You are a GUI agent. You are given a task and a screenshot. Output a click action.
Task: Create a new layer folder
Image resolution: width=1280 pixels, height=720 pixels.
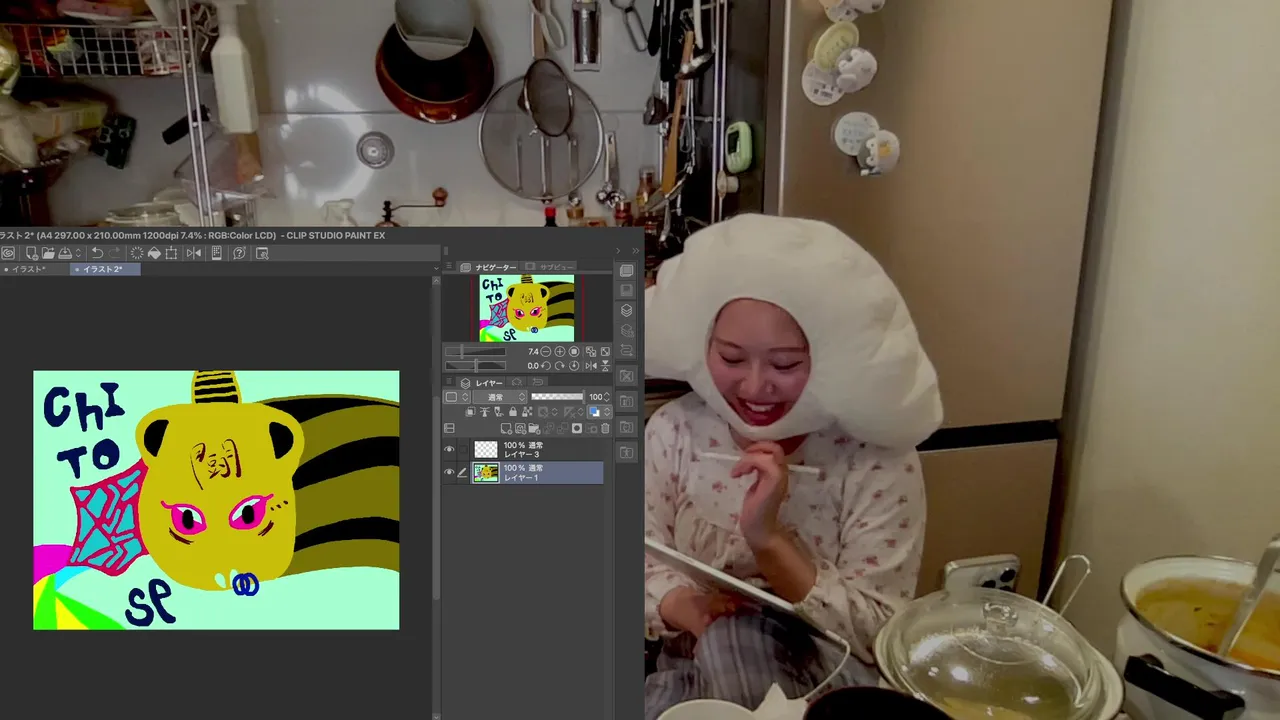534,428
